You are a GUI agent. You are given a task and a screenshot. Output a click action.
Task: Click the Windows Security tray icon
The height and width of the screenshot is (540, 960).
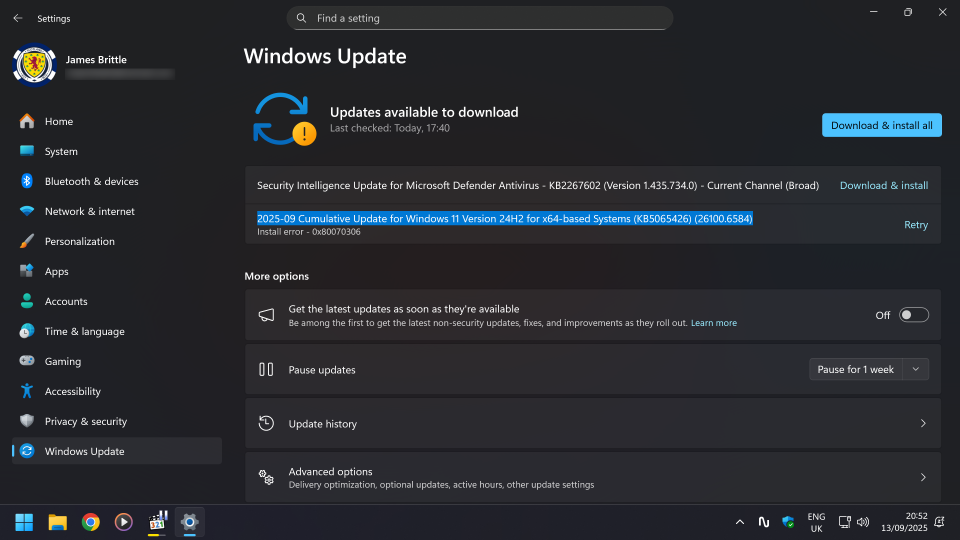click(x=788, y=522)
